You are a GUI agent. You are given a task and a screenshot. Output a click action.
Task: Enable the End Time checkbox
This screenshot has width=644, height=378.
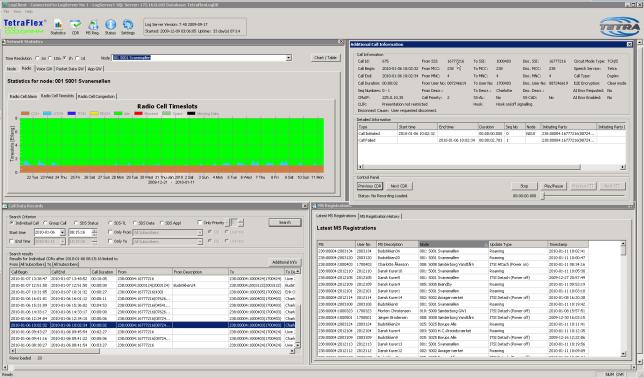[x=12, y=242]
